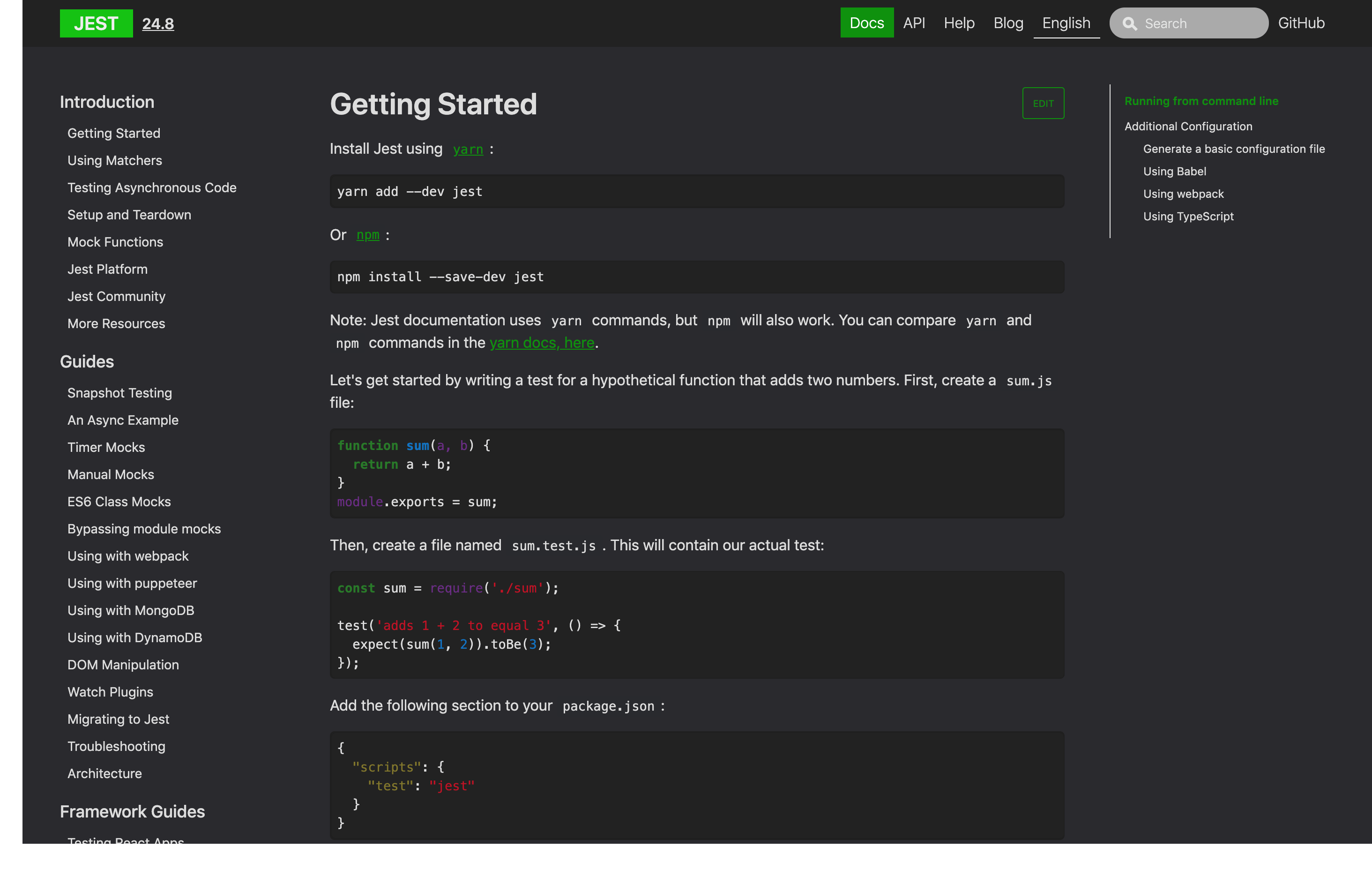
Task: Click the Introduction sidebar heading
Action: pos(107,102)
